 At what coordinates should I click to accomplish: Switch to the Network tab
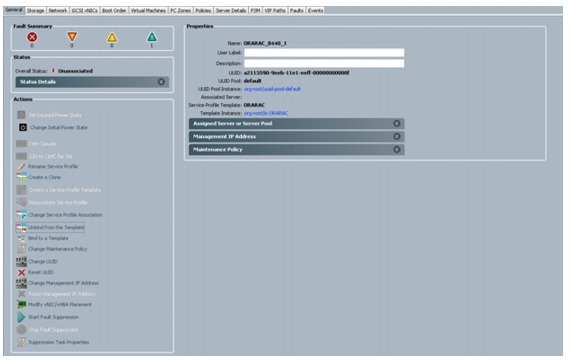(58, 11)
